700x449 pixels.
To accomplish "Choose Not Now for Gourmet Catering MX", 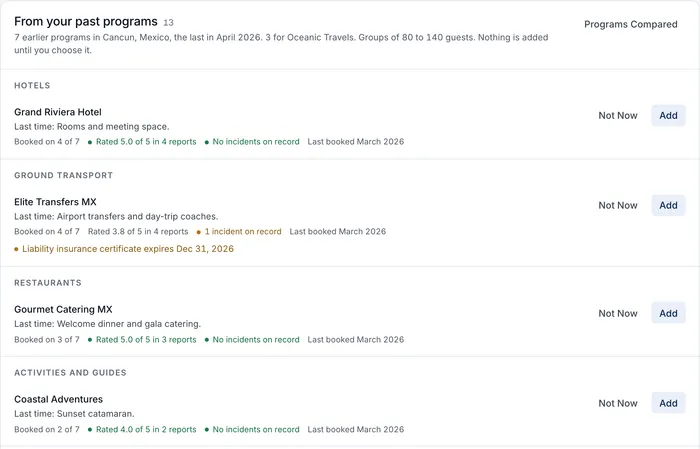I will point(618,313).
